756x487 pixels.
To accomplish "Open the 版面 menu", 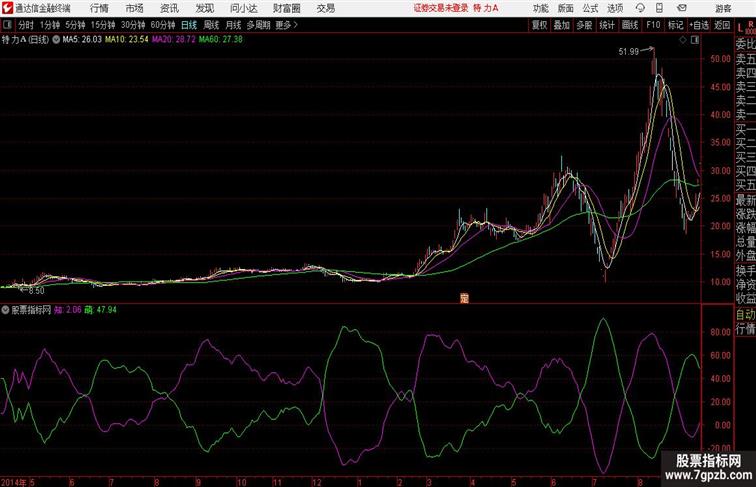I will click(x=565, y=8).
